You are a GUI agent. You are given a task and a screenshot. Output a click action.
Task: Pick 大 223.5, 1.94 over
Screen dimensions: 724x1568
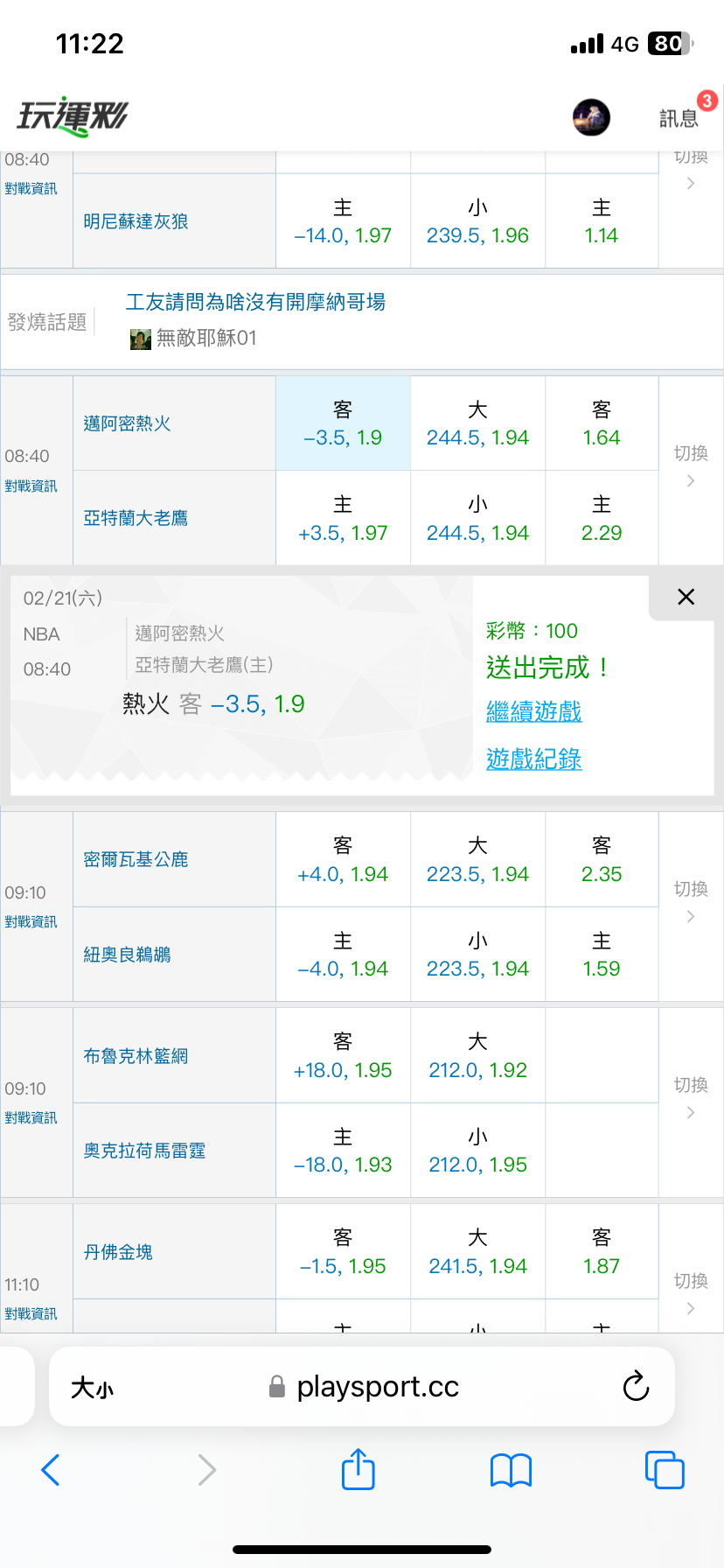point(477,859)
